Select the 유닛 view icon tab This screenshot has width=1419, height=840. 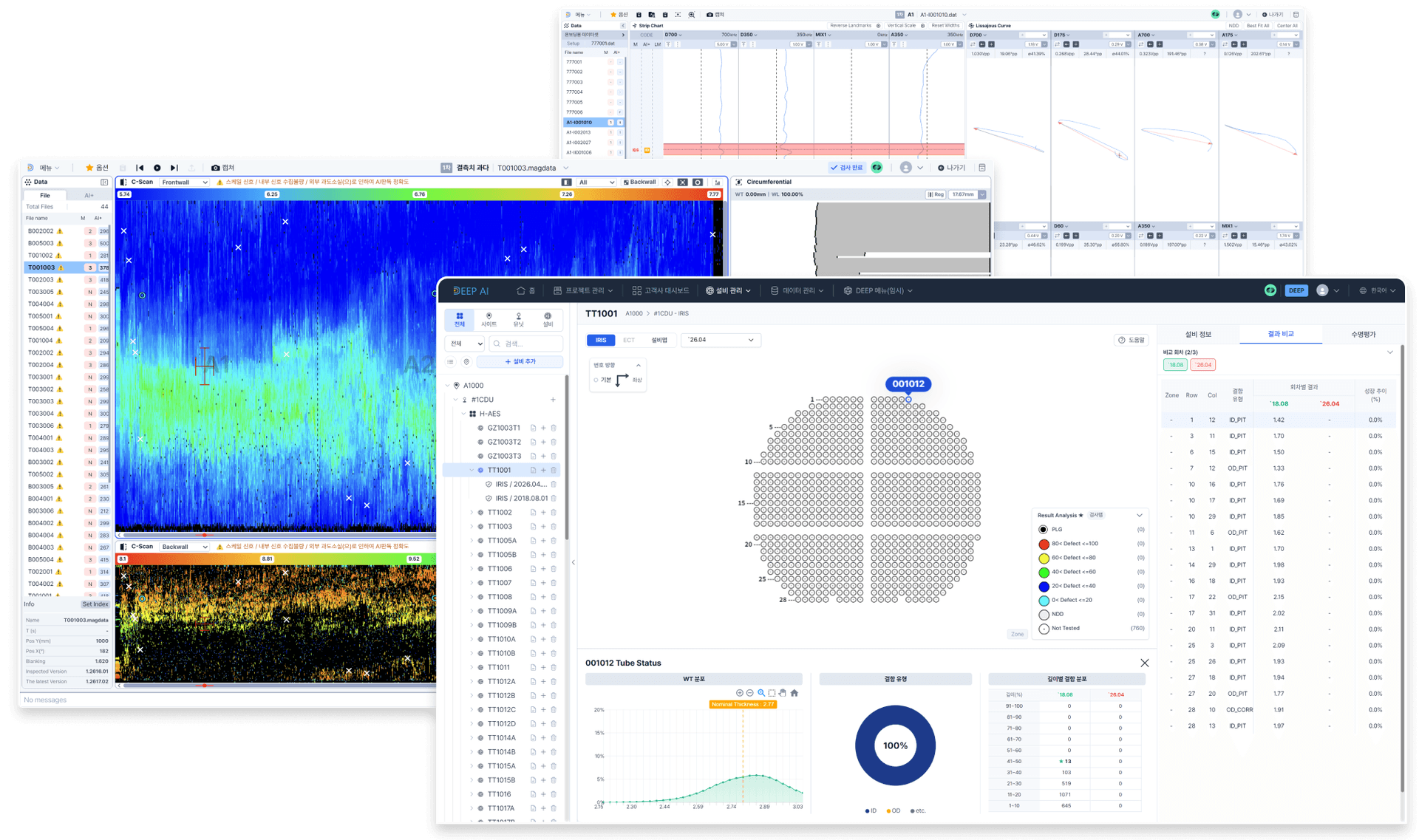point(518,319)
